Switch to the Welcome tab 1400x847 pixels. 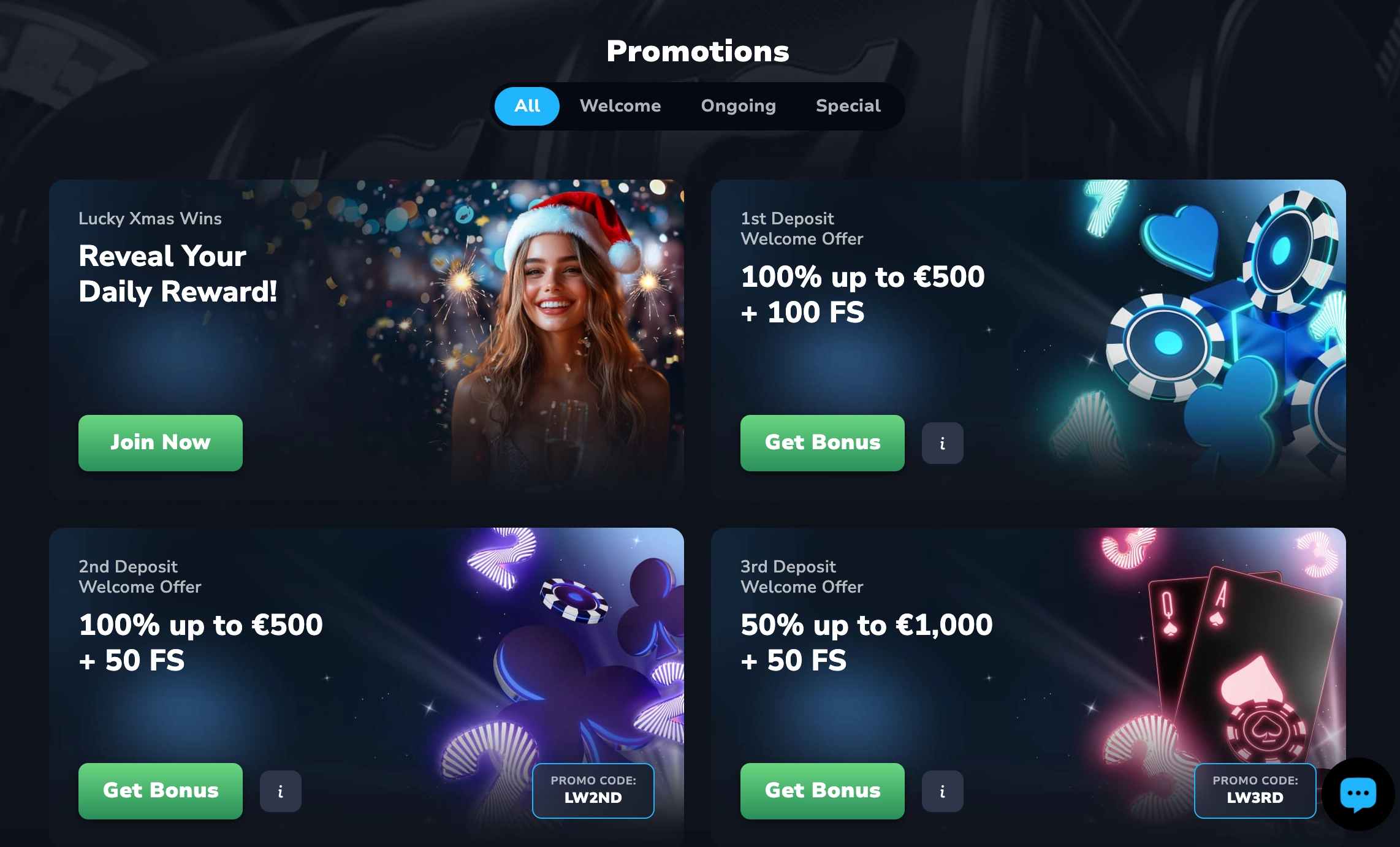(620, 106)
